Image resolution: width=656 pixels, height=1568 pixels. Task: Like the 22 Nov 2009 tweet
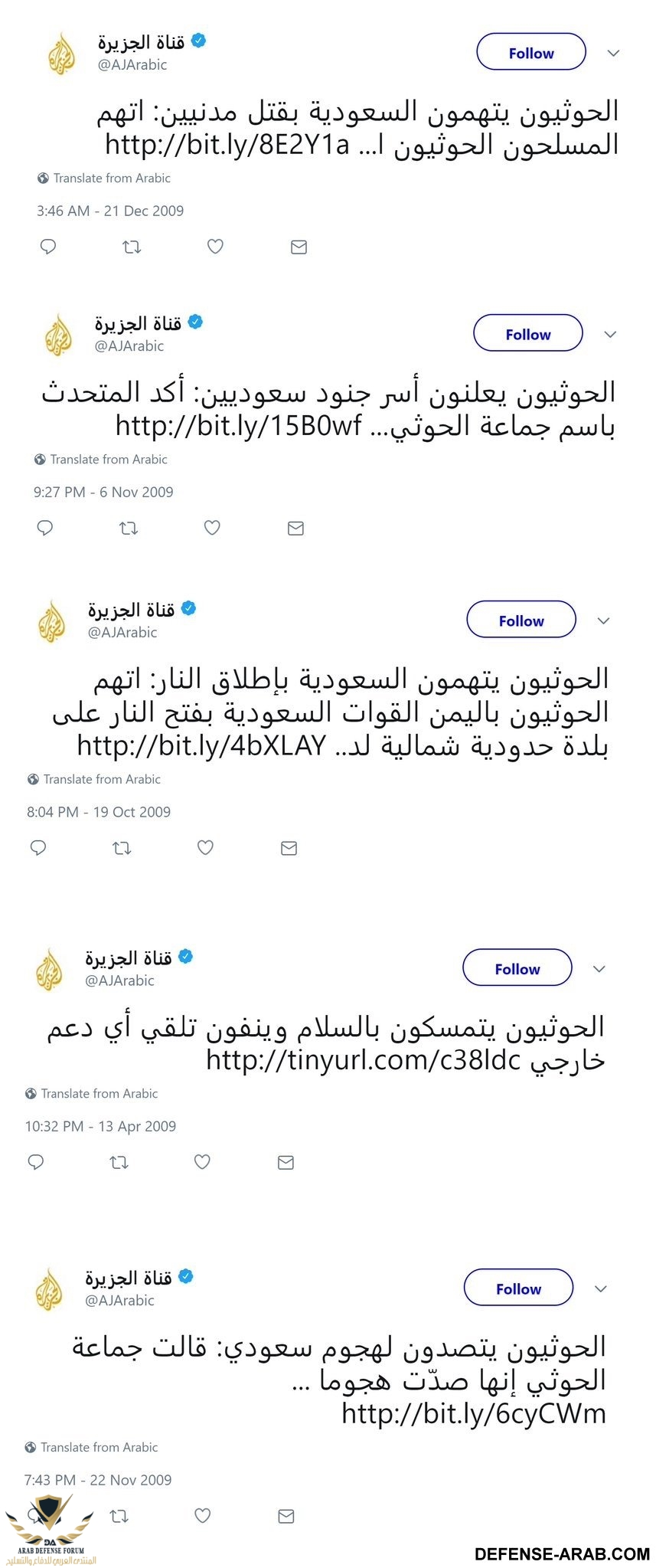tap(202, 1516)
